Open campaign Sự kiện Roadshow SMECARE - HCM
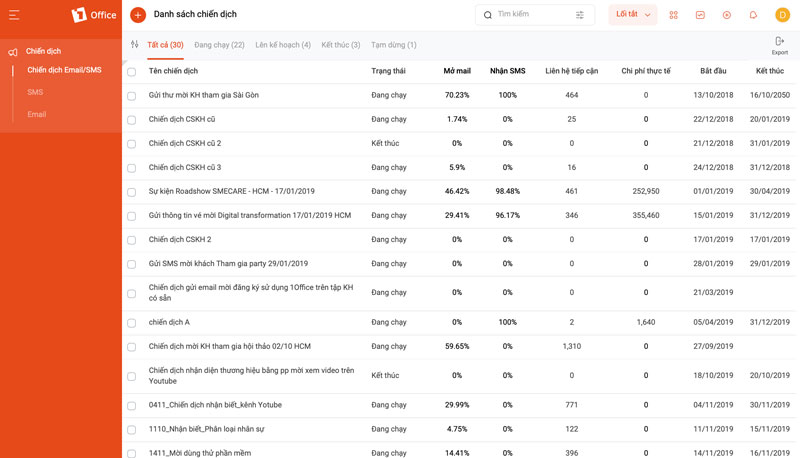800x458 pixels. 232,191
